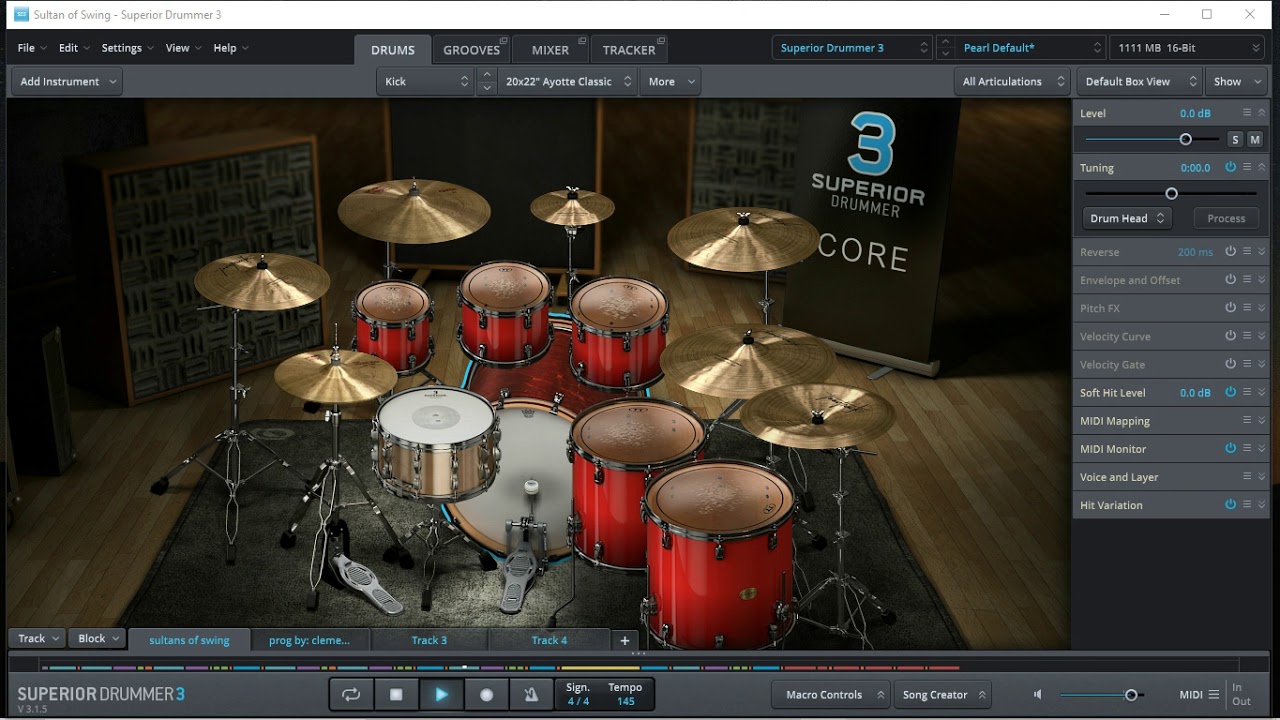Open the Settings menu
Image resolution: width=1280 pixels, height=720 pixels.
click(x=128, y=48)
